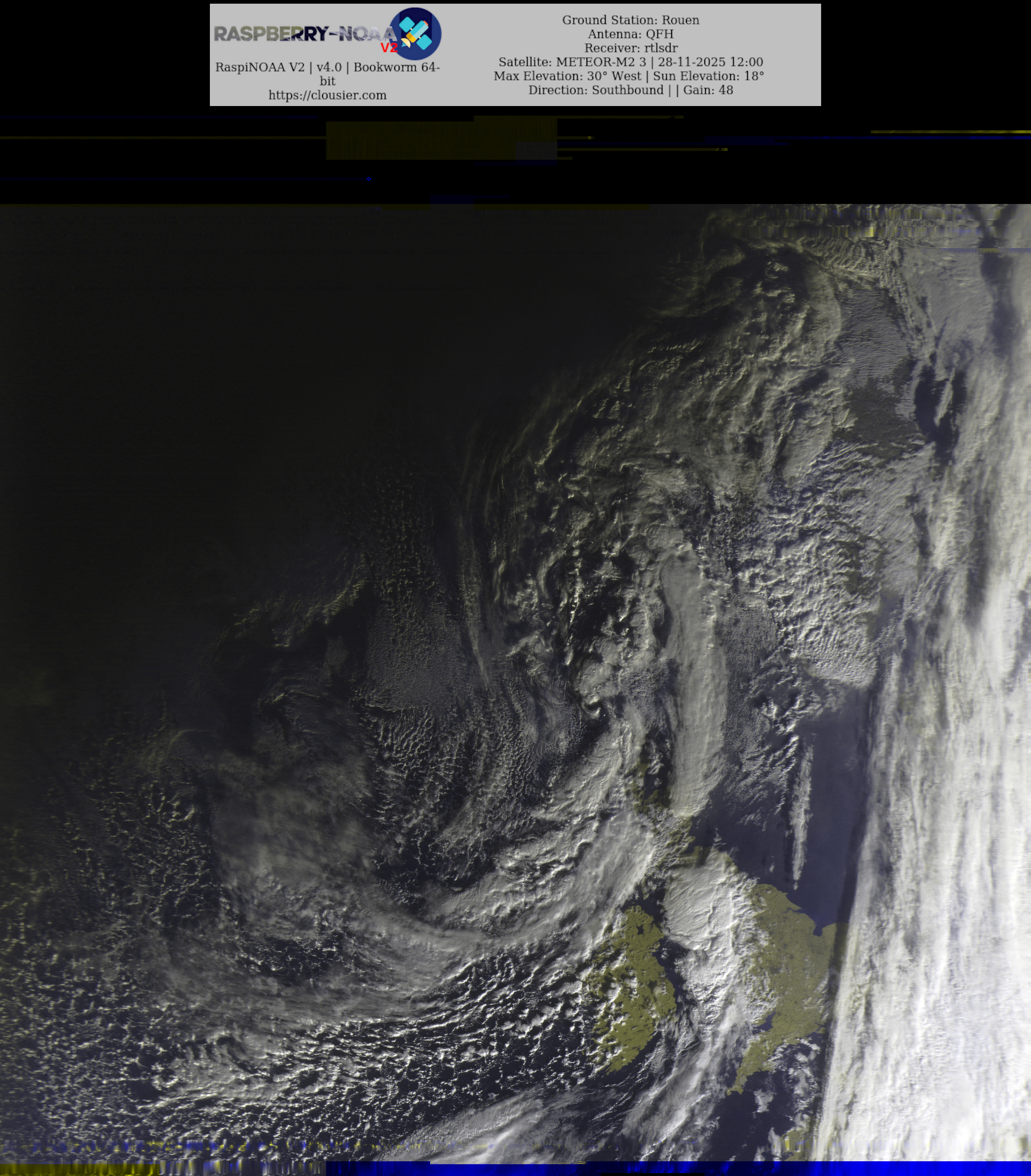Click the RASPBERRY-NOAA logo text
Screen dimensions: 1031x1176
[302, 34]
